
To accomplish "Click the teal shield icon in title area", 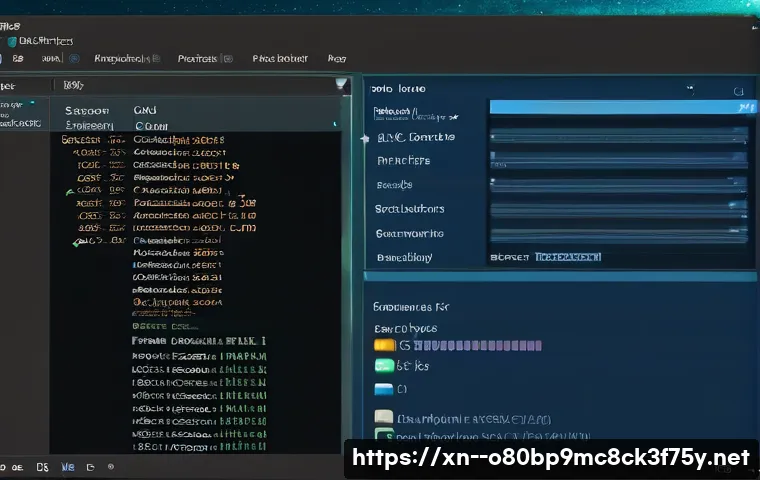I will (11, 42).
